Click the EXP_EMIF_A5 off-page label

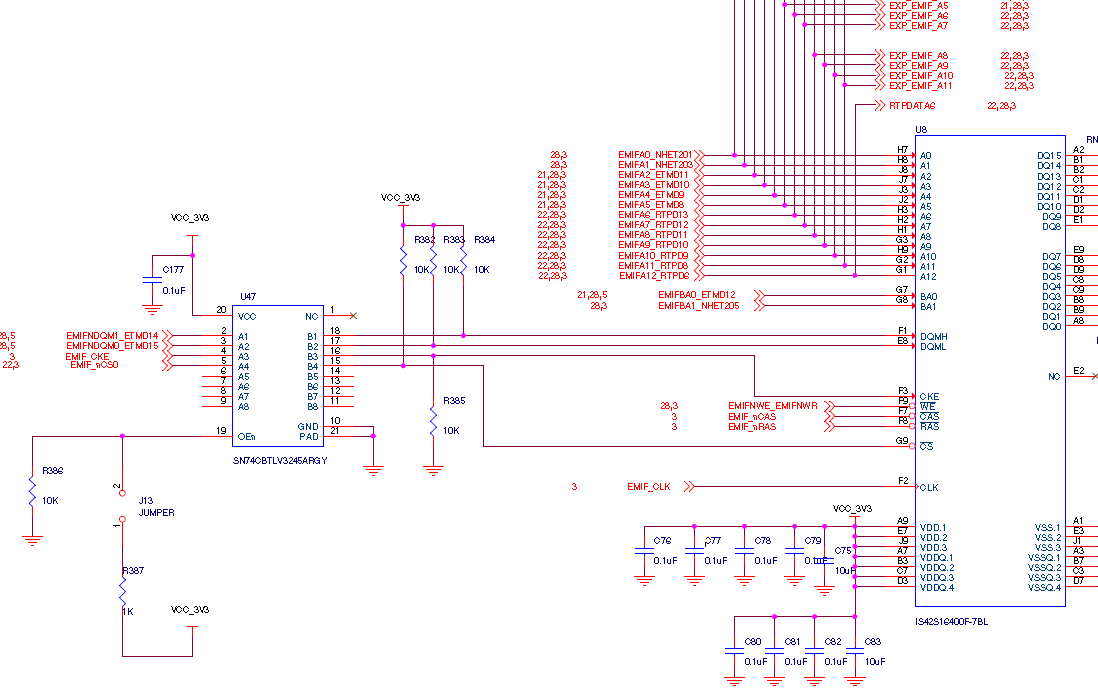pyautogui.click(x=918, y=6)
